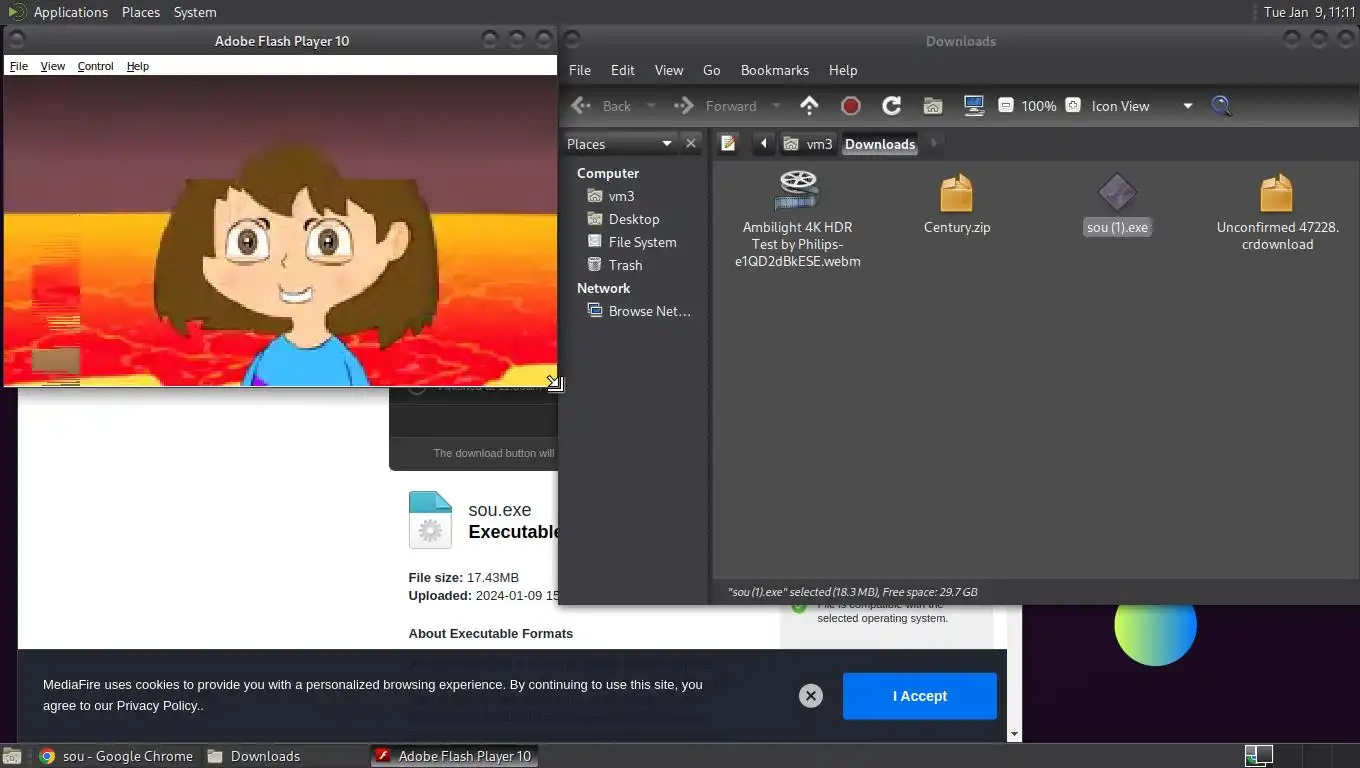Select the Ambilight 4K HDR webm video file
This screenshot has height=768, width=1360.
click(x=797, y=219)
